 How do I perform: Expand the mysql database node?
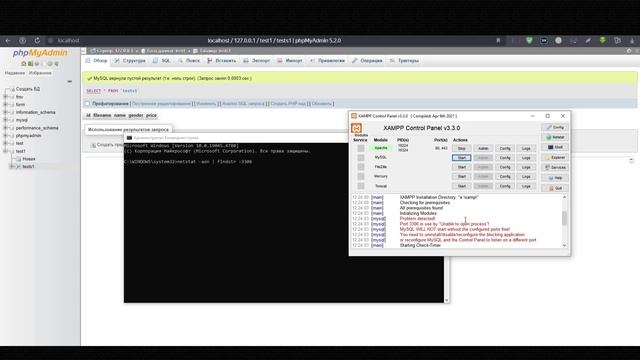pyautogui.click(x=6, y=120)
